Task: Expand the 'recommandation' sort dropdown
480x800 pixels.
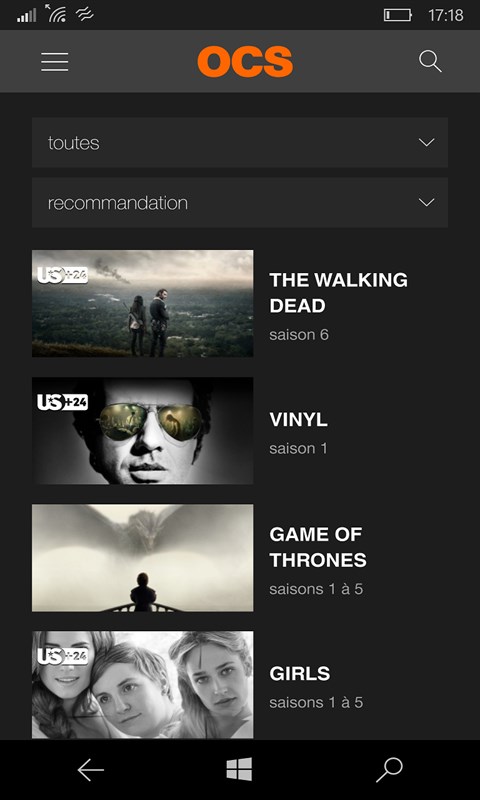Action: (240, 203)
